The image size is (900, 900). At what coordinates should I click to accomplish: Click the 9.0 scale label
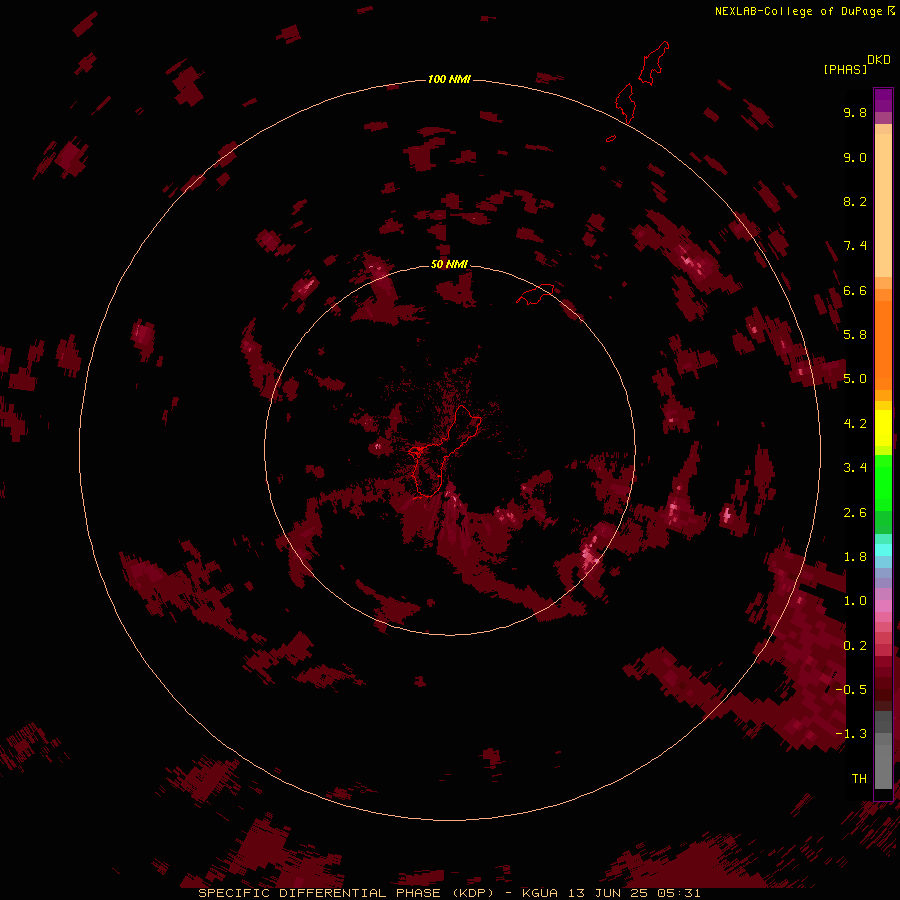855,157
